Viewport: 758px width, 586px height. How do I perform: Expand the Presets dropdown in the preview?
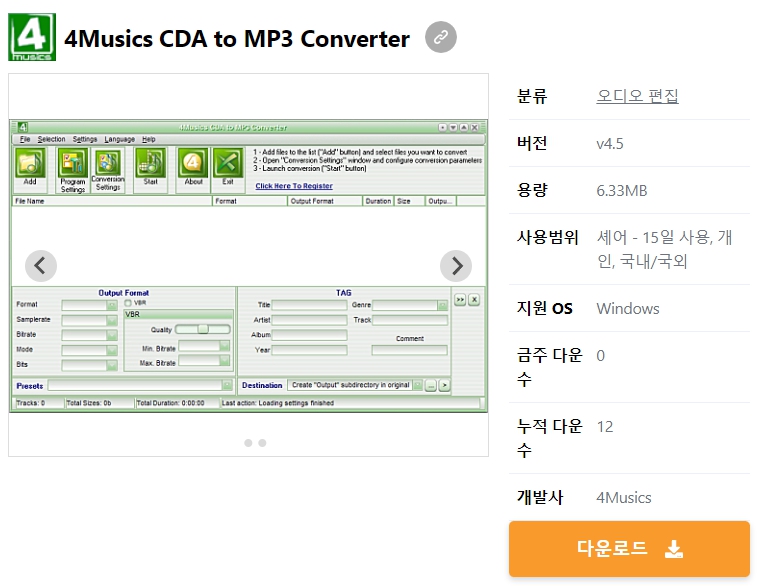(x=227, y=385)
